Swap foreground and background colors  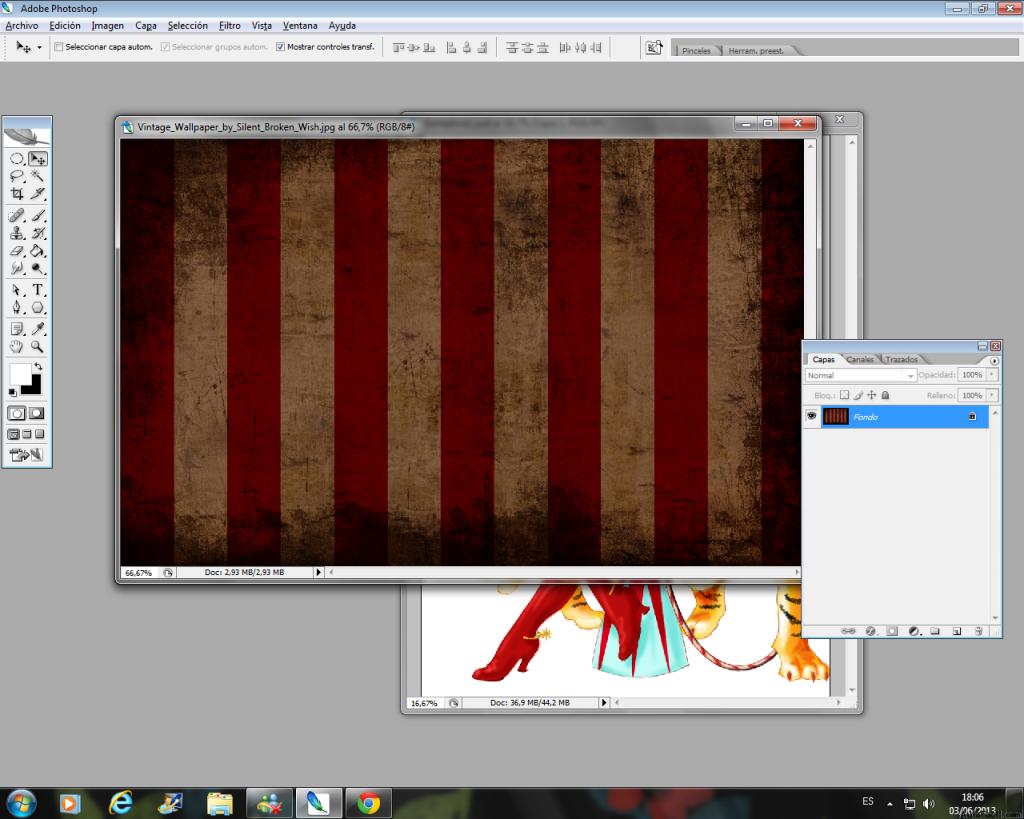click(x=39, y=366)
